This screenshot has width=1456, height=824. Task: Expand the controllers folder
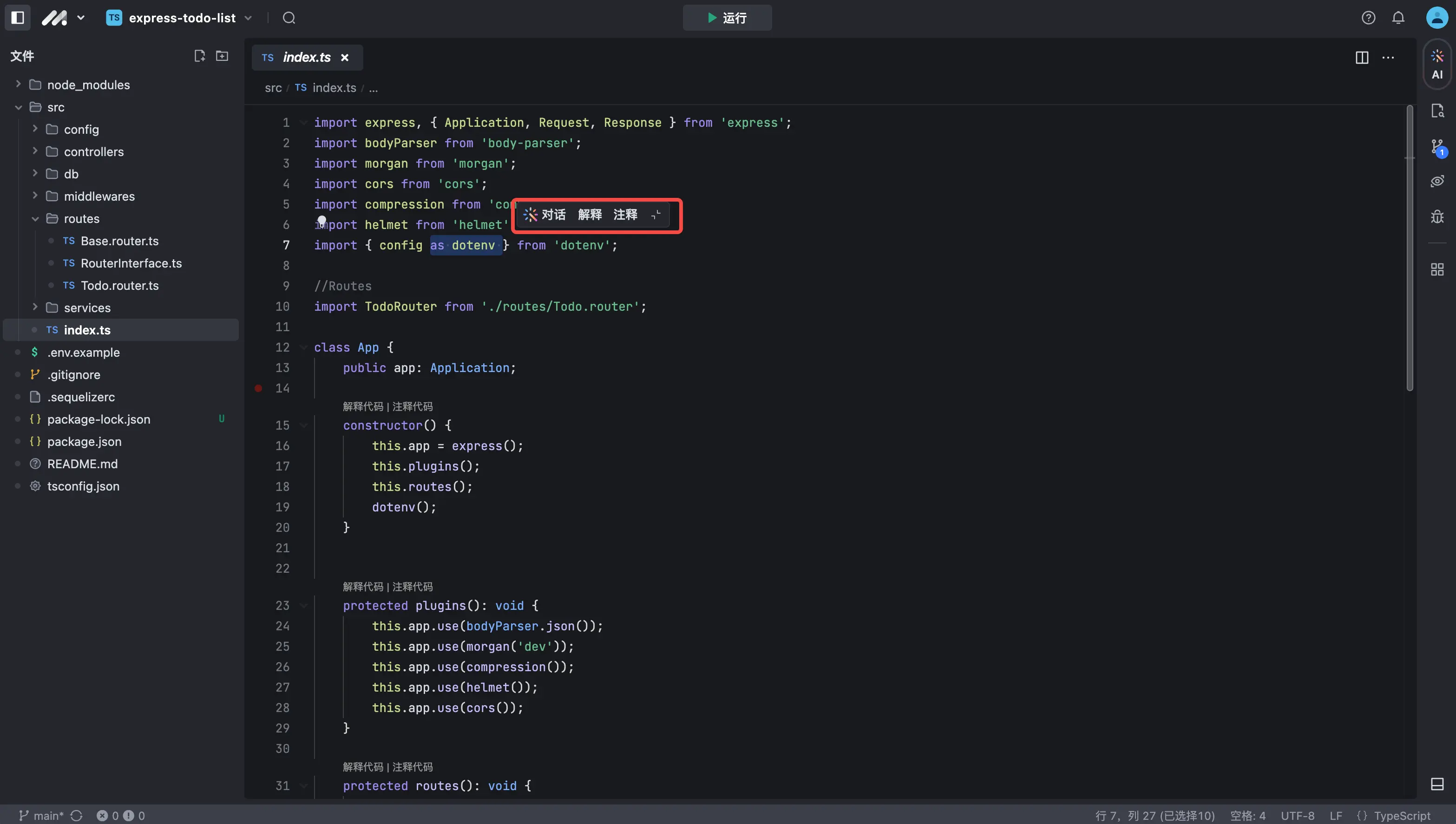point(120,152)
